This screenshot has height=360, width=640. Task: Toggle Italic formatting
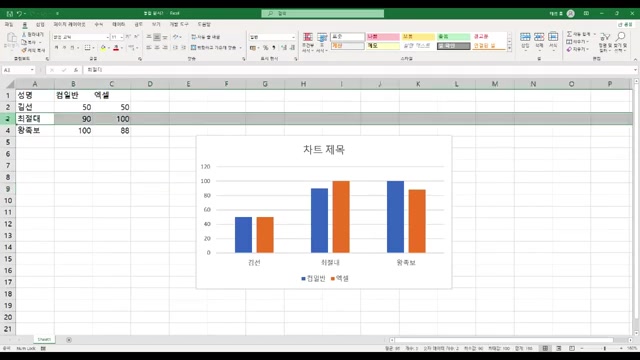click(64, 48)
